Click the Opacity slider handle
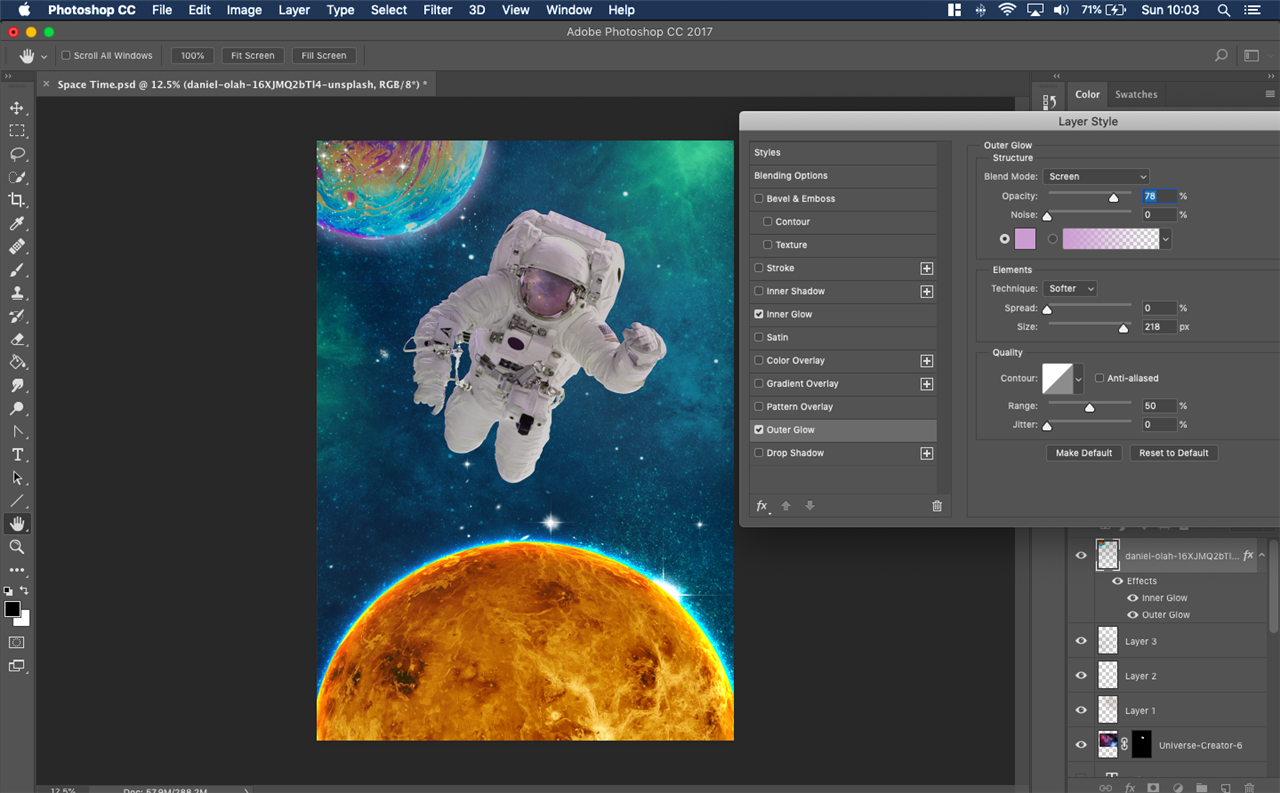Viewport: 1280px width, 793px height. pyautogui.click(x=1113, y=198)
